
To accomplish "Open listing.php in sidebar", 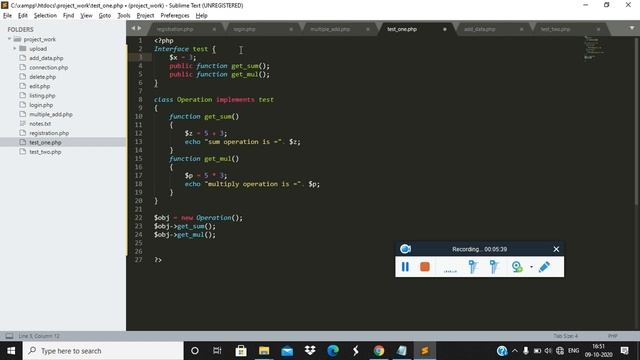I will pyautogui.click(x=42, y=96).
